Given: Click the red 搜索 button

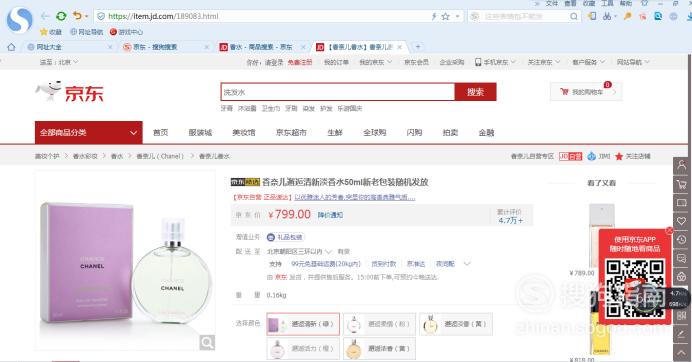Looking at the screenshot, I should click(x=475, y=92).
